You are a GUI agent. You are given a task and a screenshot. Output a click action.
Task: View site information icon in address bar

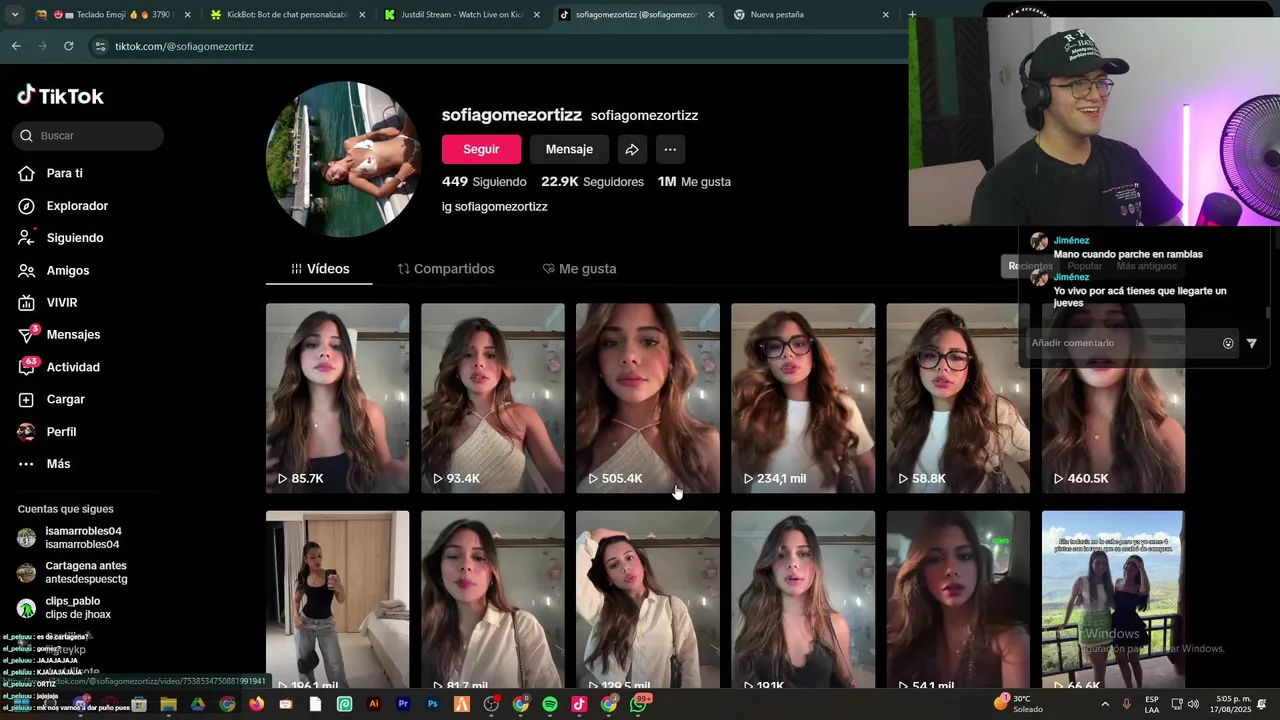coord(99,46)
